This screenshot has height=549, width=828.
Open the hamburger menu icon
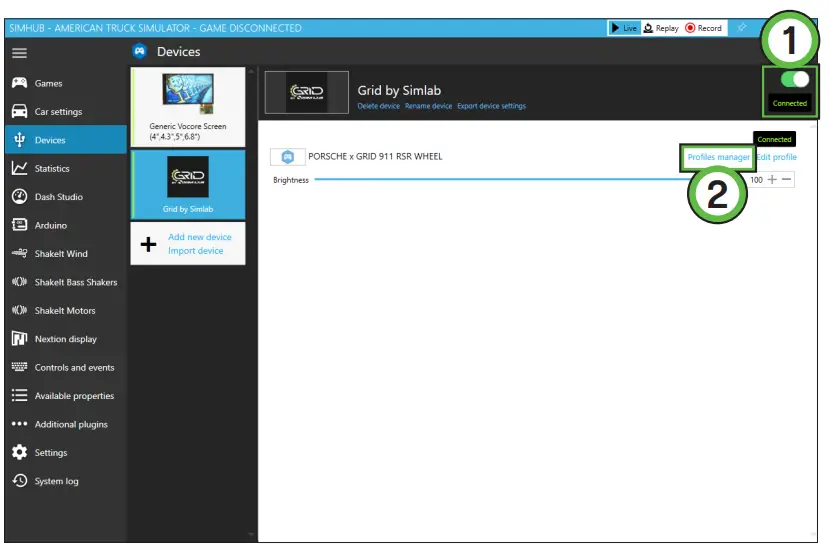(20, 53)
